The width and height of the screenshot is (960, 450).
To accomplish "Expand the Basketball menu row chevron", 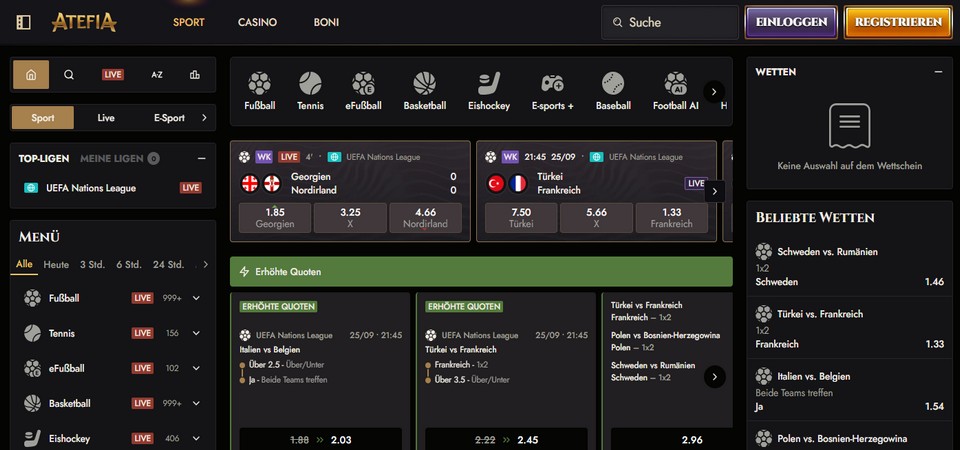I will click(x=196, y=403).
